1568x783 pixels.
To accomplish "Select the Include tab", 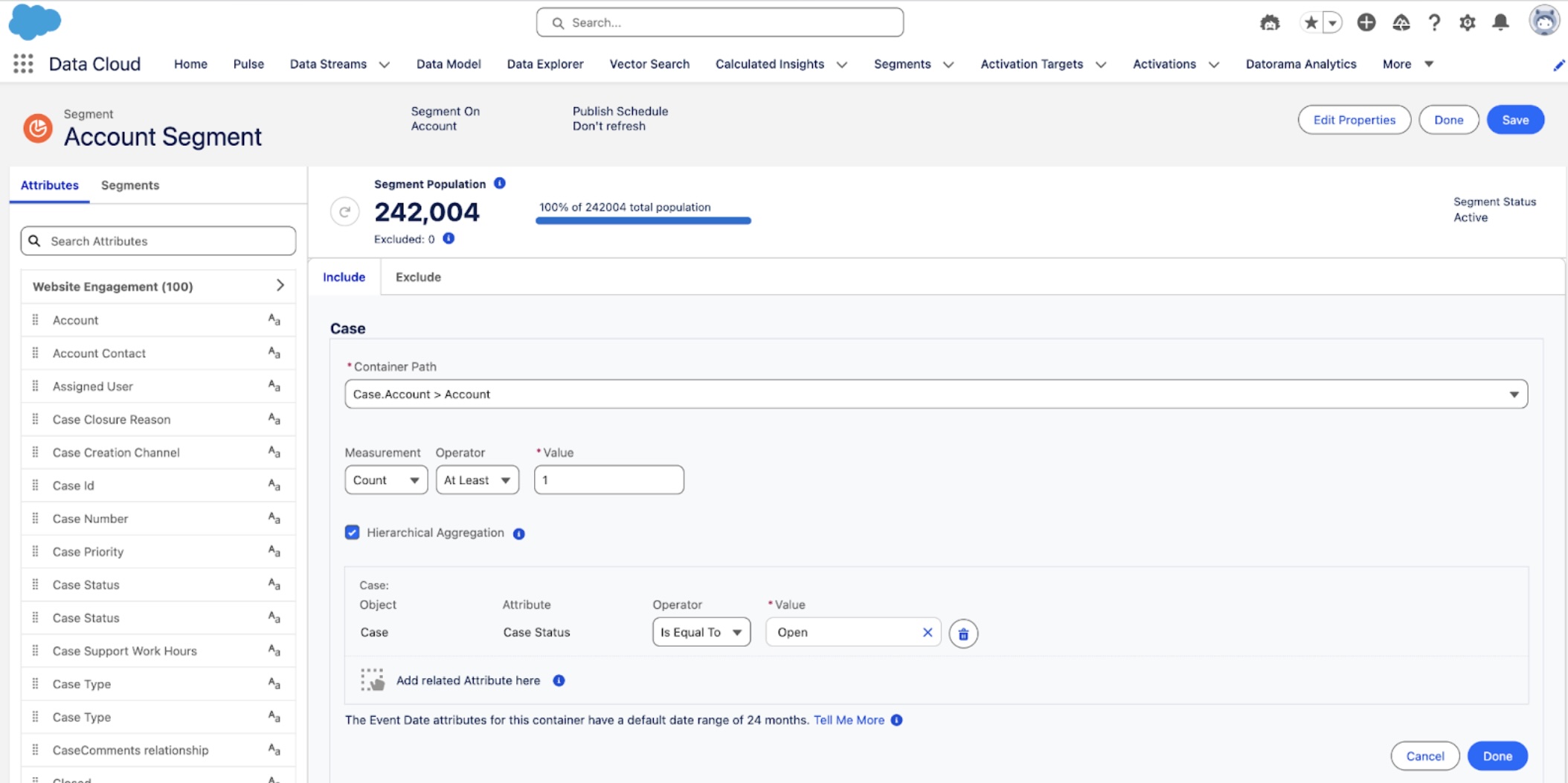I will click(344, 277).
